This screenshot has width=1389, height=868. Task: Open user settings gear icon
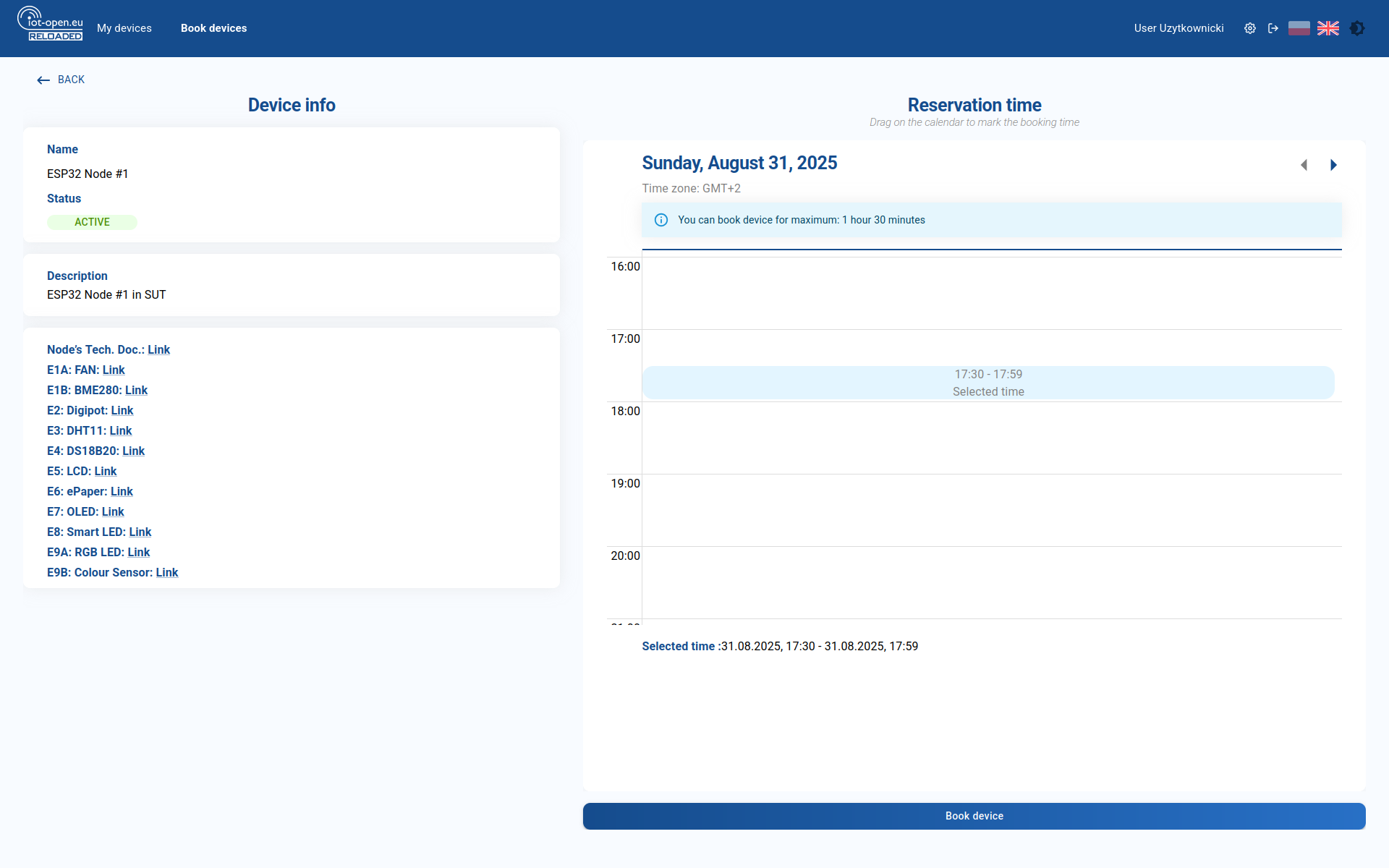1249,28
